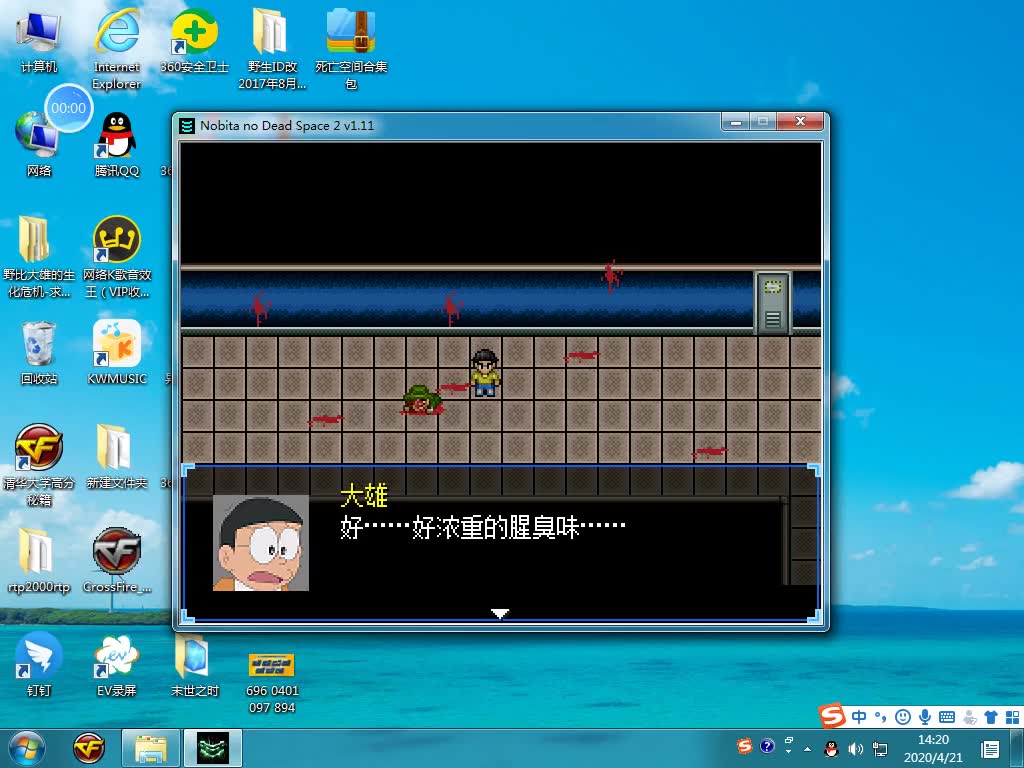Open the soft keyboard on Sogou bar
The width and height of the screenshot is (1024, 768).
point(947,717)
